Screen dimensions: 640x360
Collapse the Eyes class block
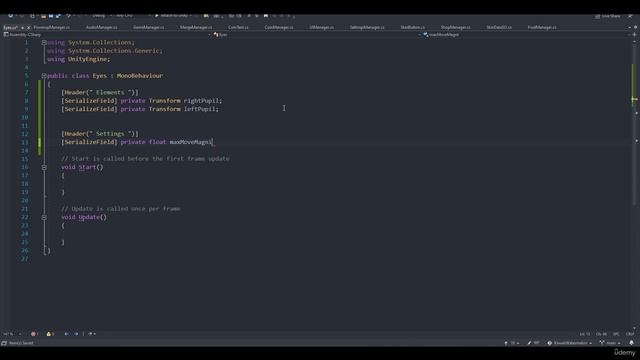point(44,76)
